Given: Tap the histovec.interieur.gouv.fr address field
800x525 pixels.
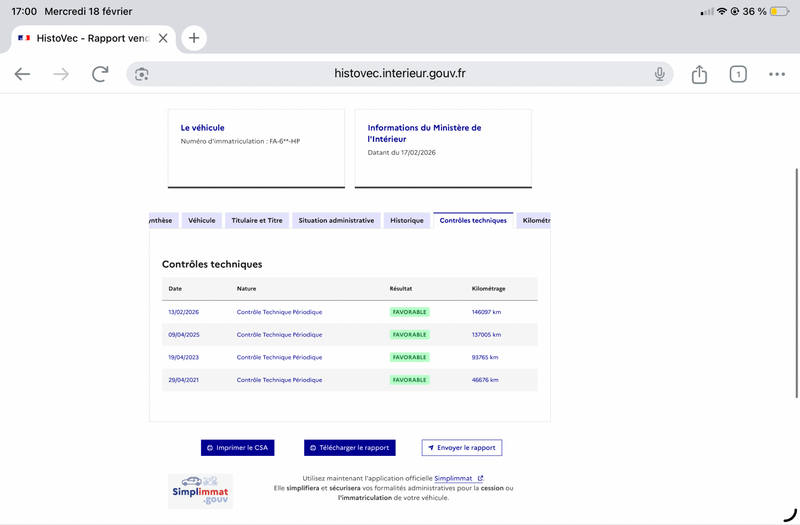Looking at the screenshot, I should (400, 74).
